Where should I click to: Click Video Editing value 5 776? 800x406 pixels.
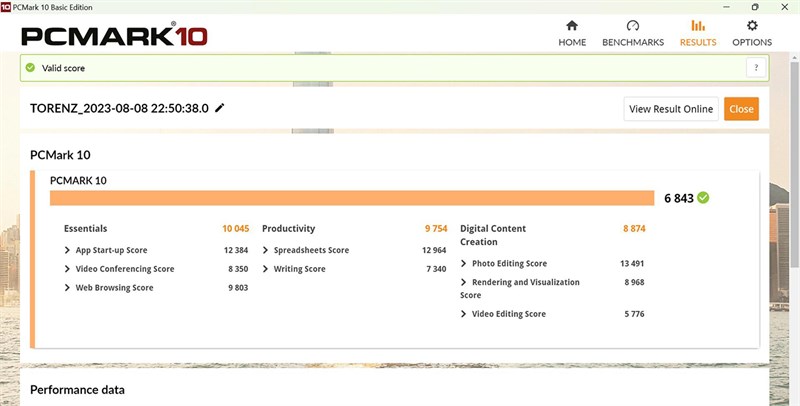click(634, 314)
